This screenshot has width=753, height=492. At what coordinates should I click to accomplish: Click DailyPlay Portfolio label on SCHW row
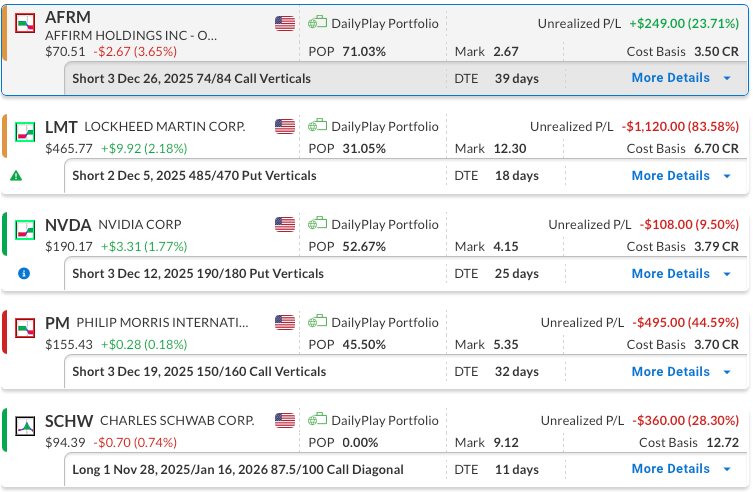(x=384, y=421)
